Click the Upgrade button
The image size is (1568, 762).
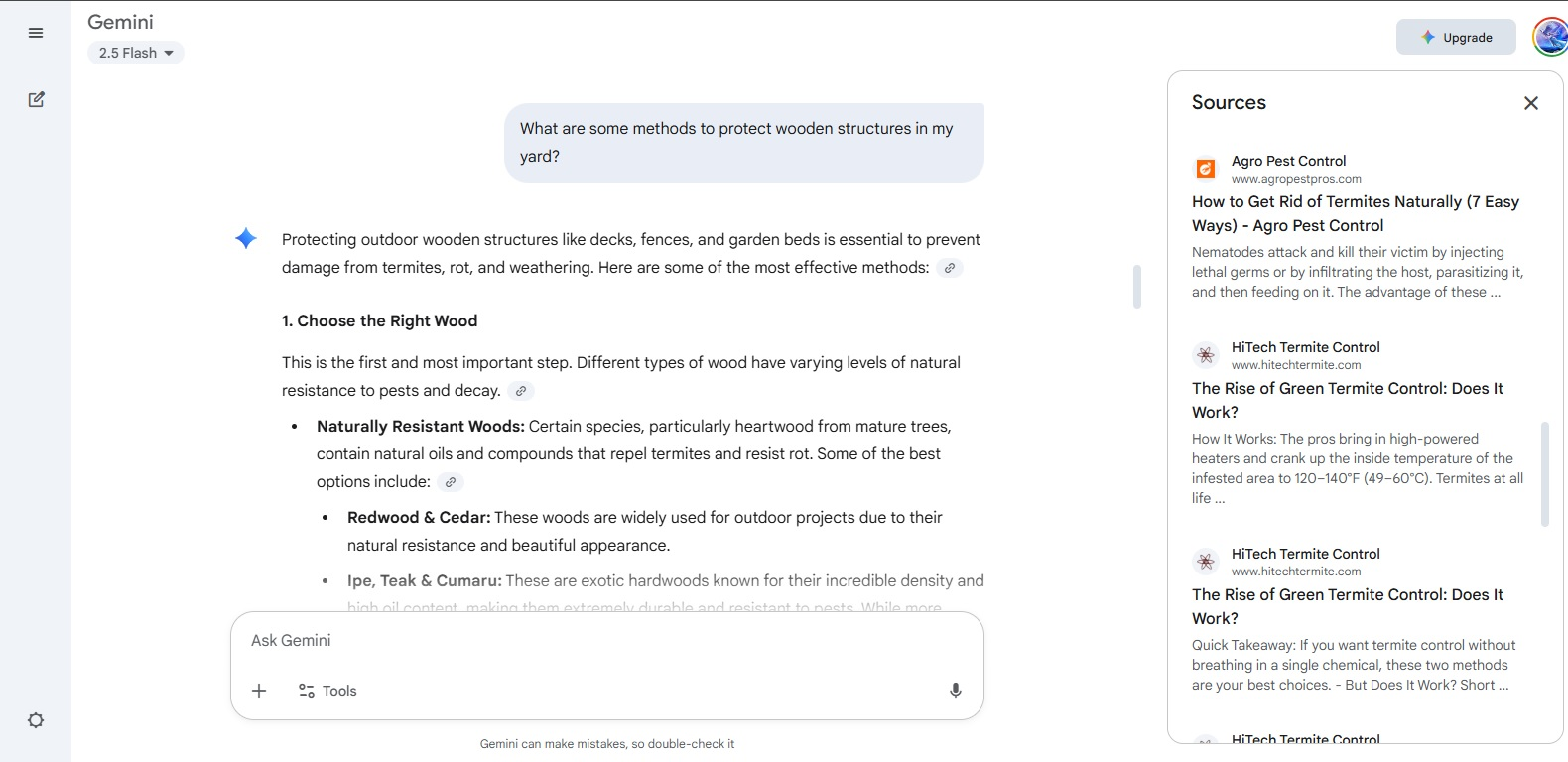(x=1456, y=37)
